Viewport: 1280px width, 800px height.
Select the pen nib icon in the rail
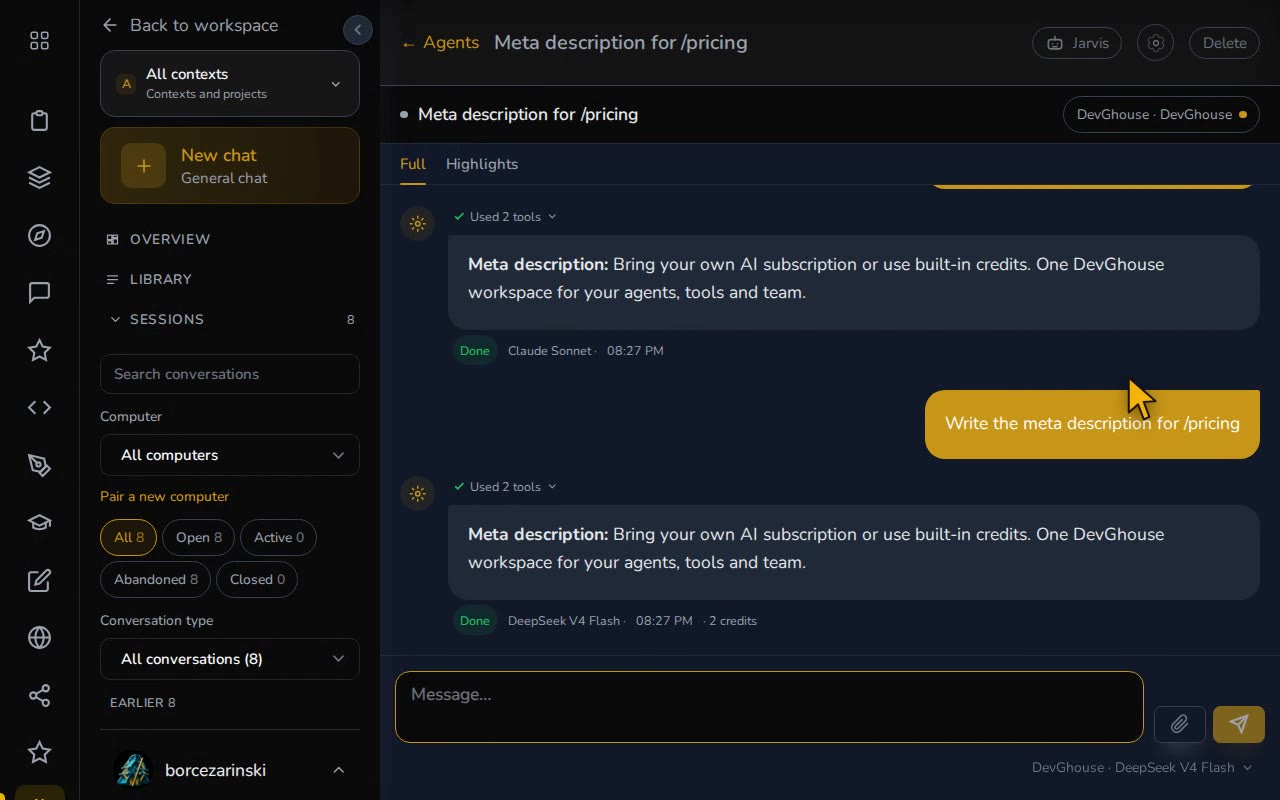pyautogui.click(x=39, y=465)
